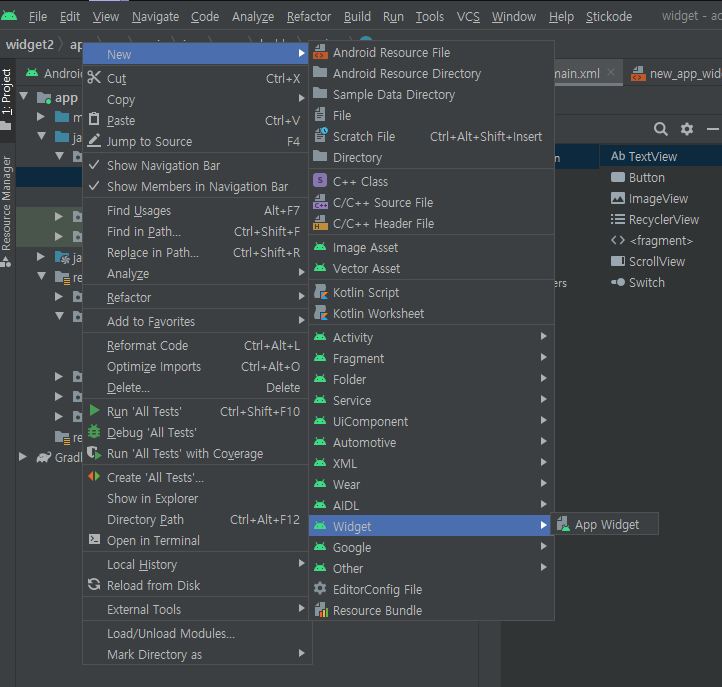Click the EditorConfig File gear icon
This screenshot has width=722, height=687.
coord(320,588)
